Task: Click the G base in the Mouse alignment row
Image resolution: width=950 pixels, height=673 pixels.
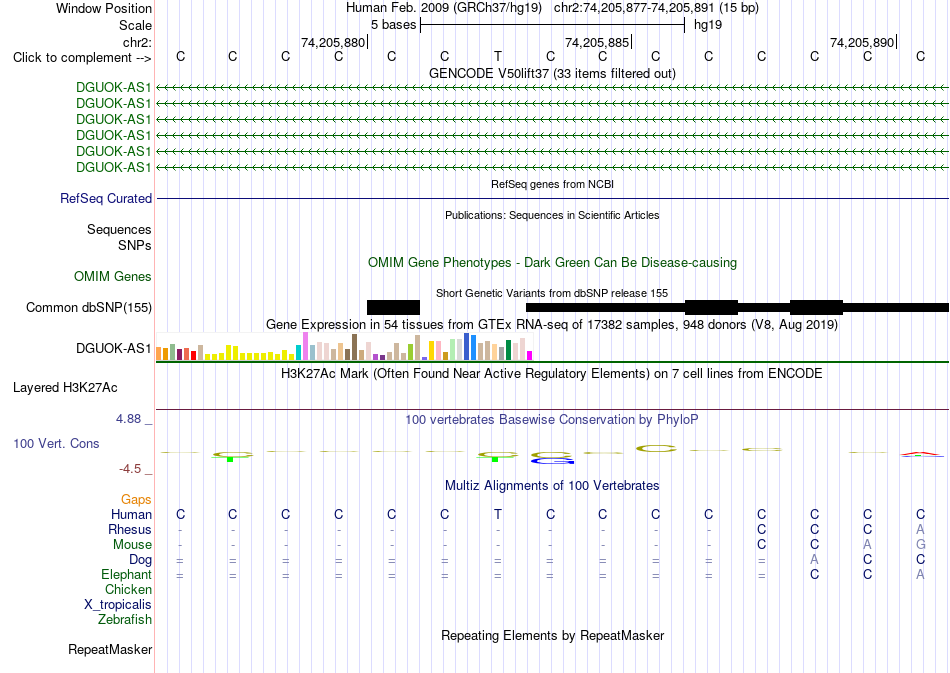Action: click(920, 545)
